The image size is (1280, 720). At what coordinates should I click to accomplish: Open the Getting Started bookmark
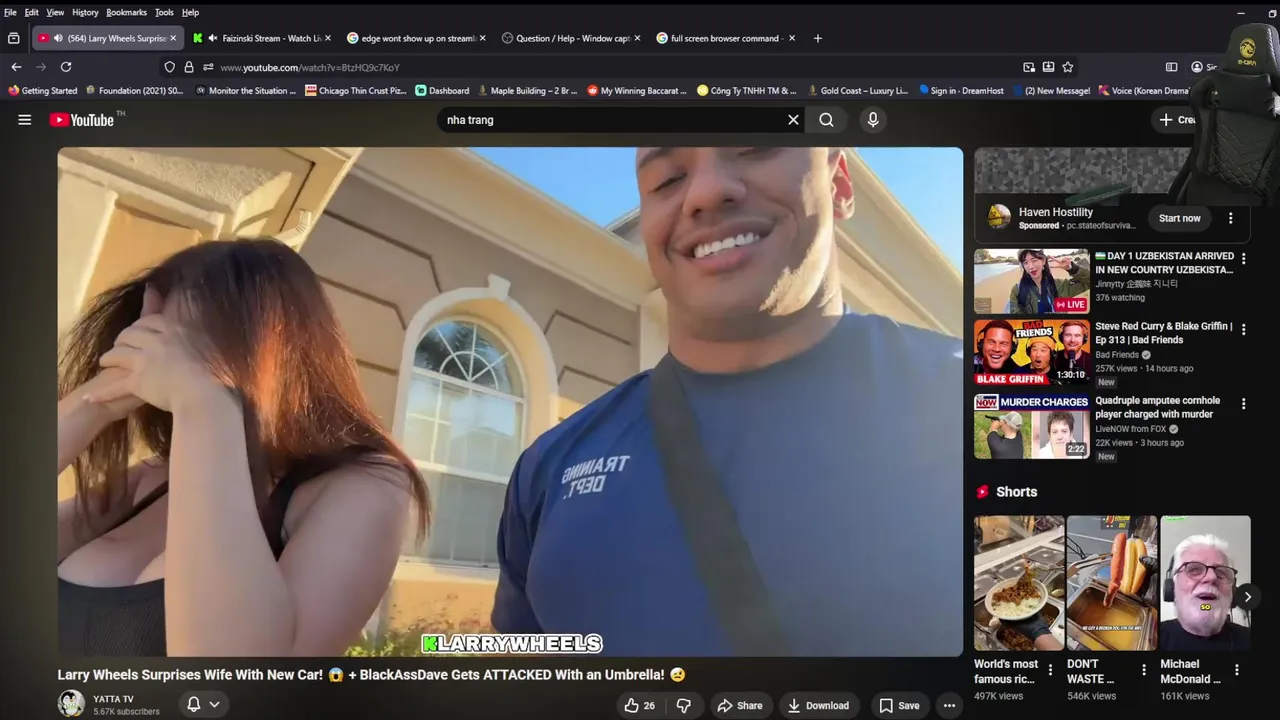(x=42, y=91)
